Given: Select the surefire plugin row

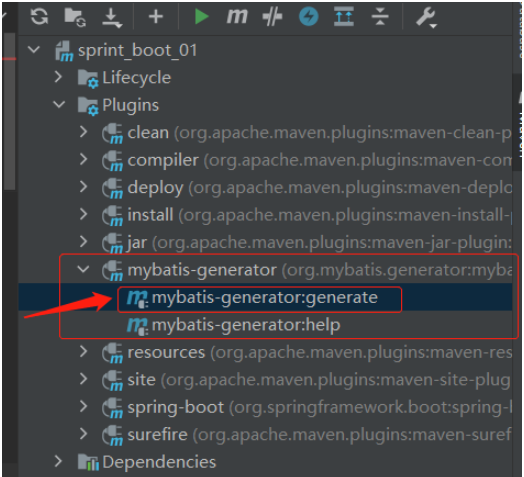Looking at the screenshot, I should pos(265,435).
